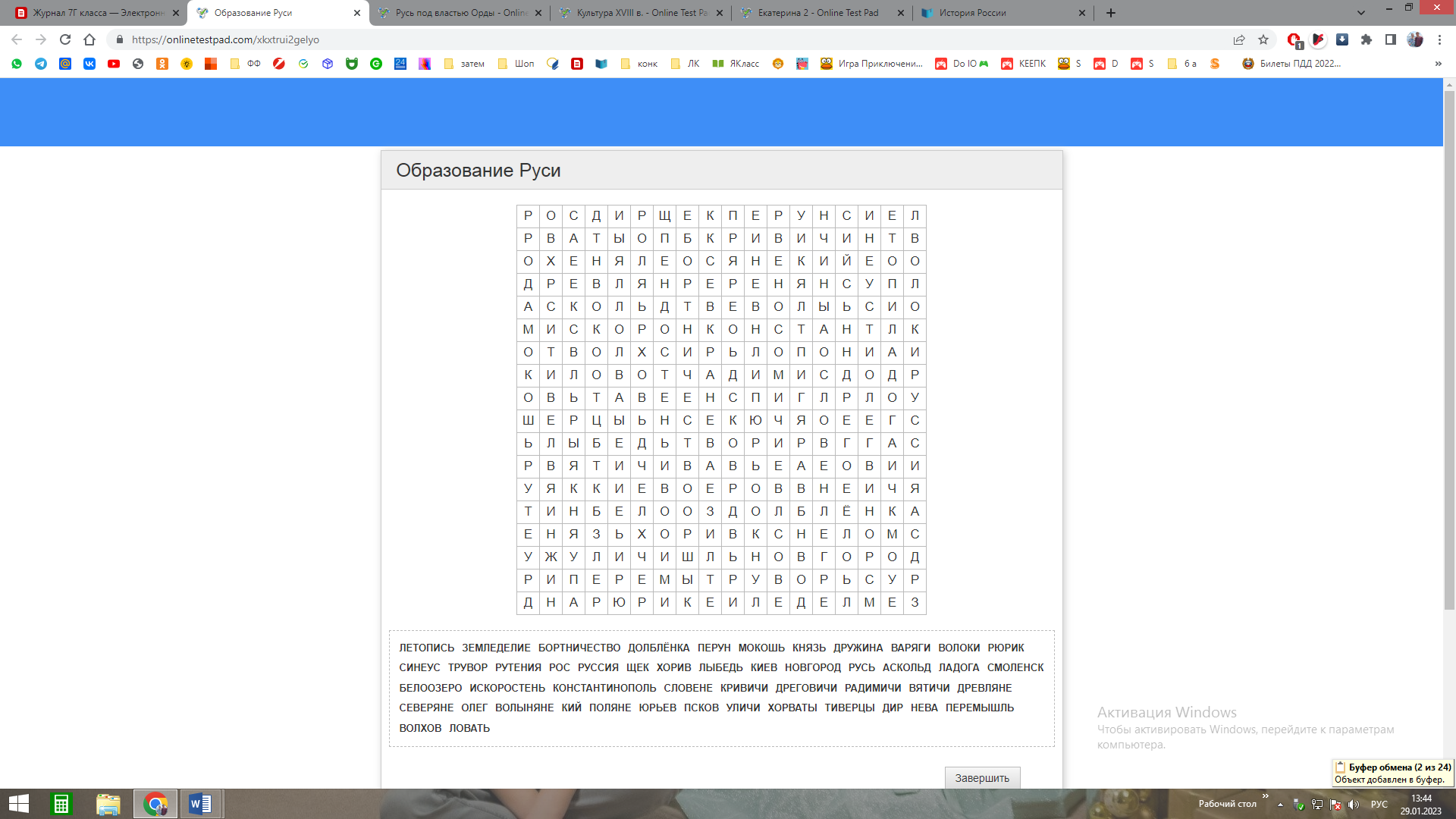1456x819 pixels.
Task: Open the blue download extension icon
Action: (1342, 39)
